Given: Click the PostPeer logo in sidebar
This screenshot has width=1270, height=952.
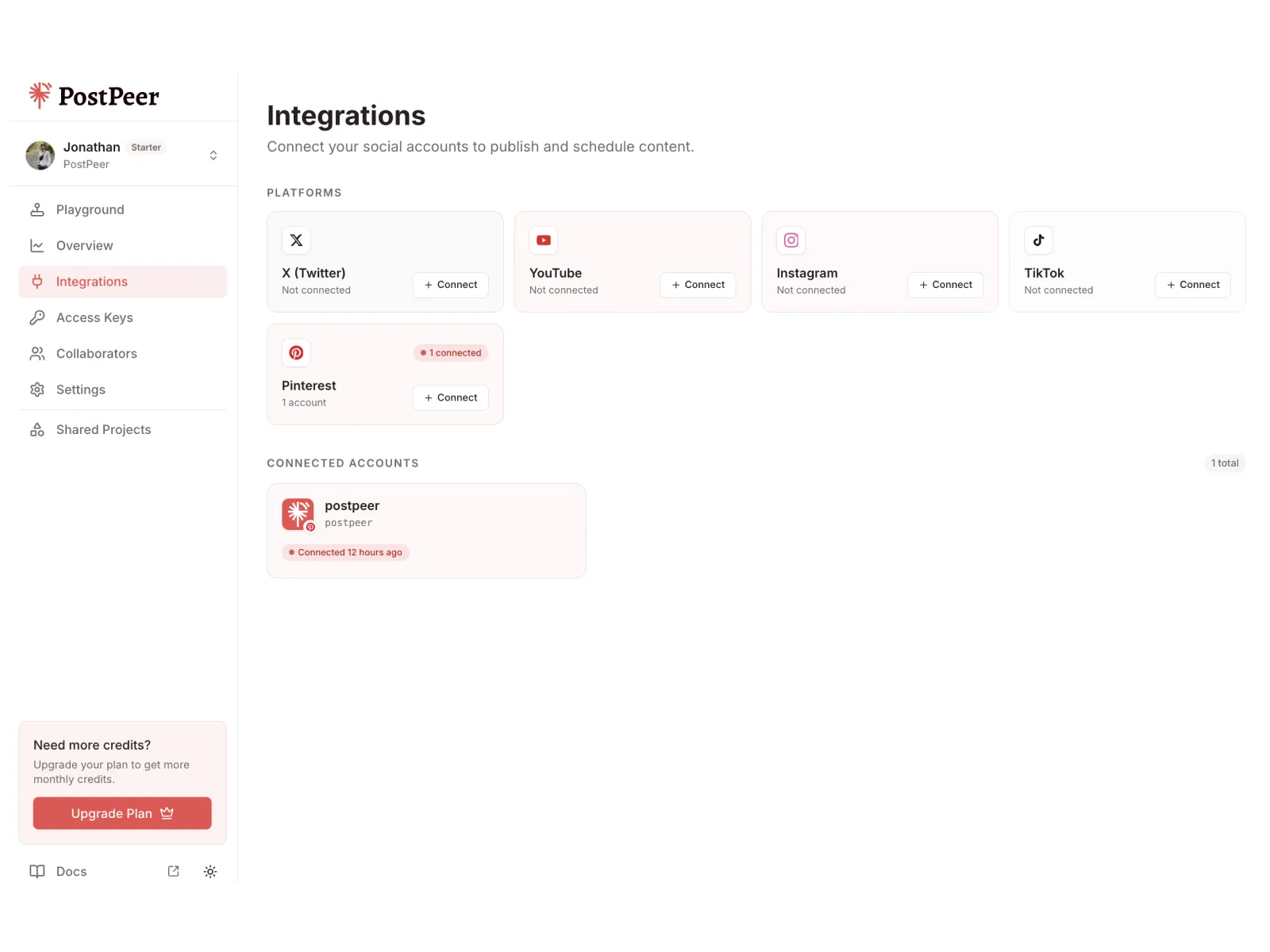Looking at the screenshot, I should point(94,96).
